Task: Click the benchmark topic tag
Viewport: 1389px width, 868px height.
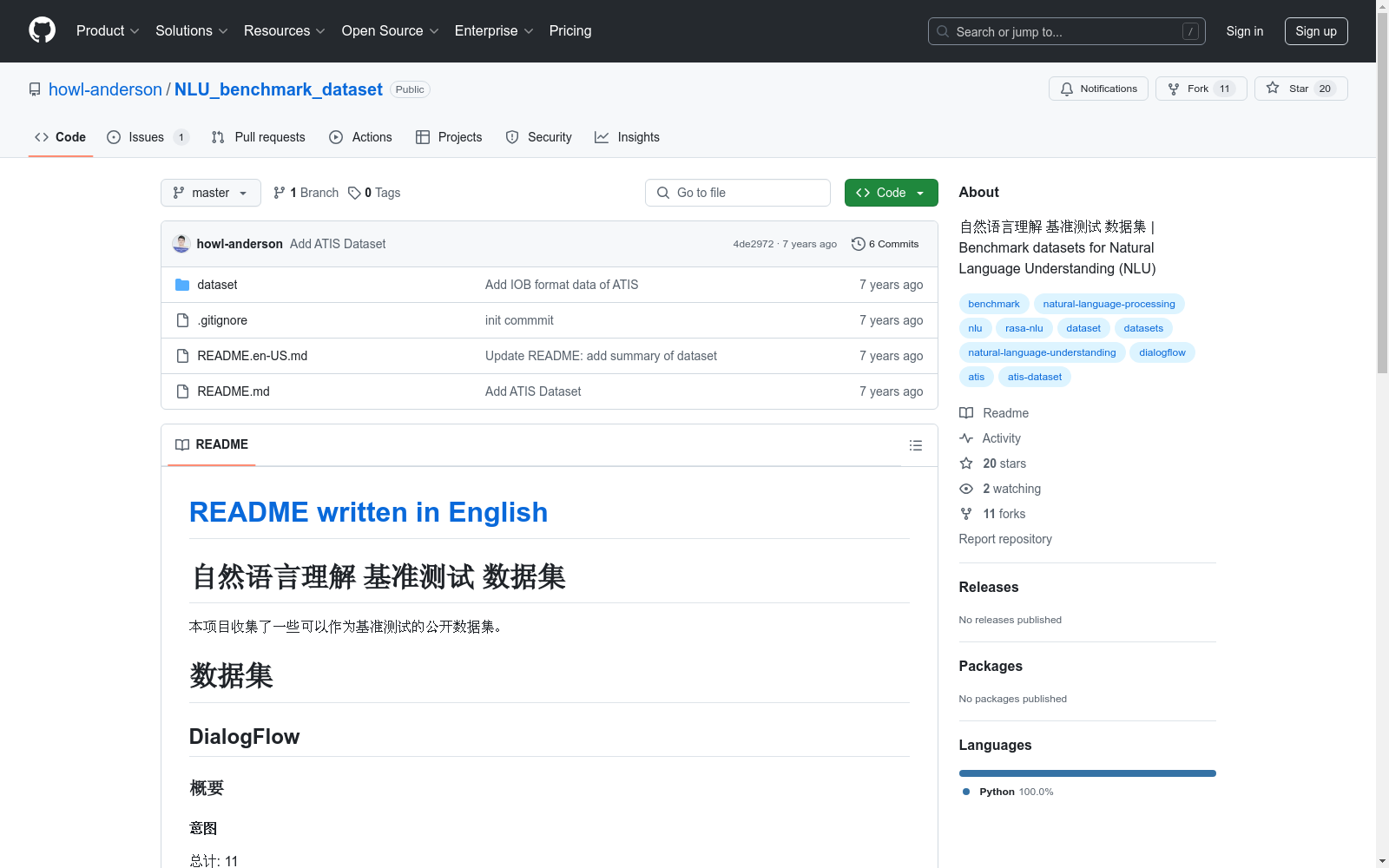Action: 994,304
